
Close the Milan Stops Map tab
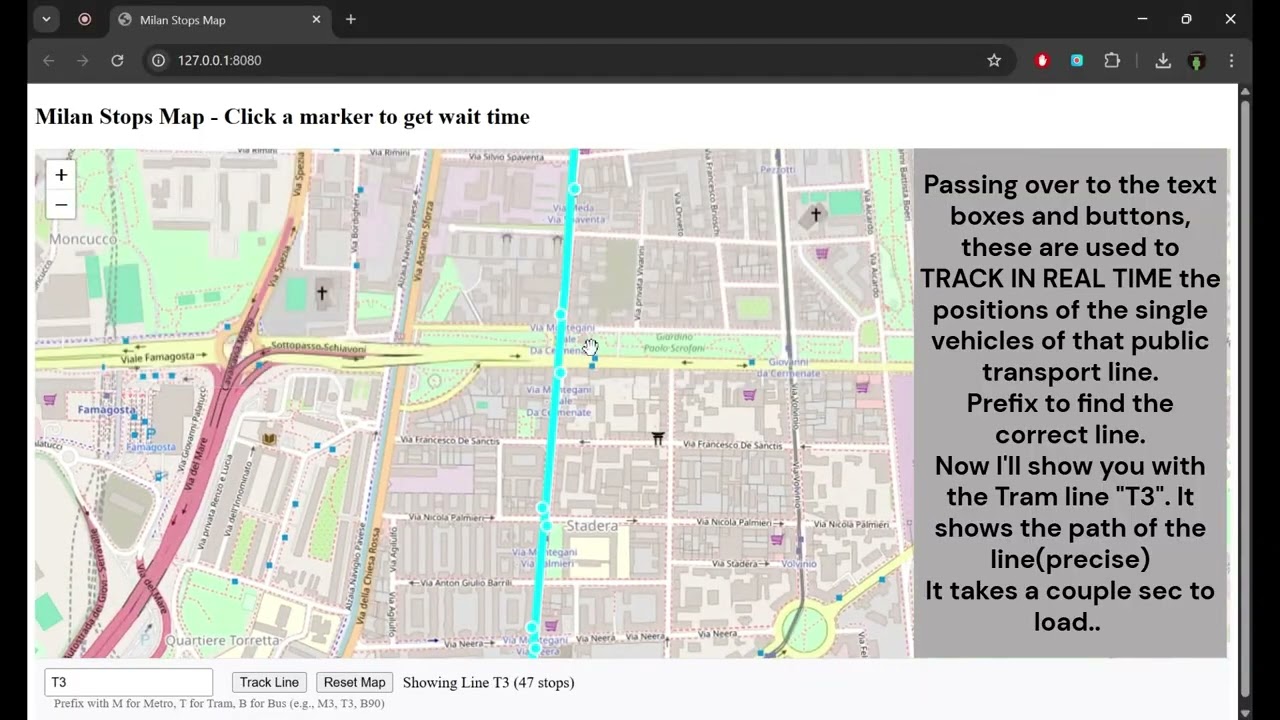point(316,19)
